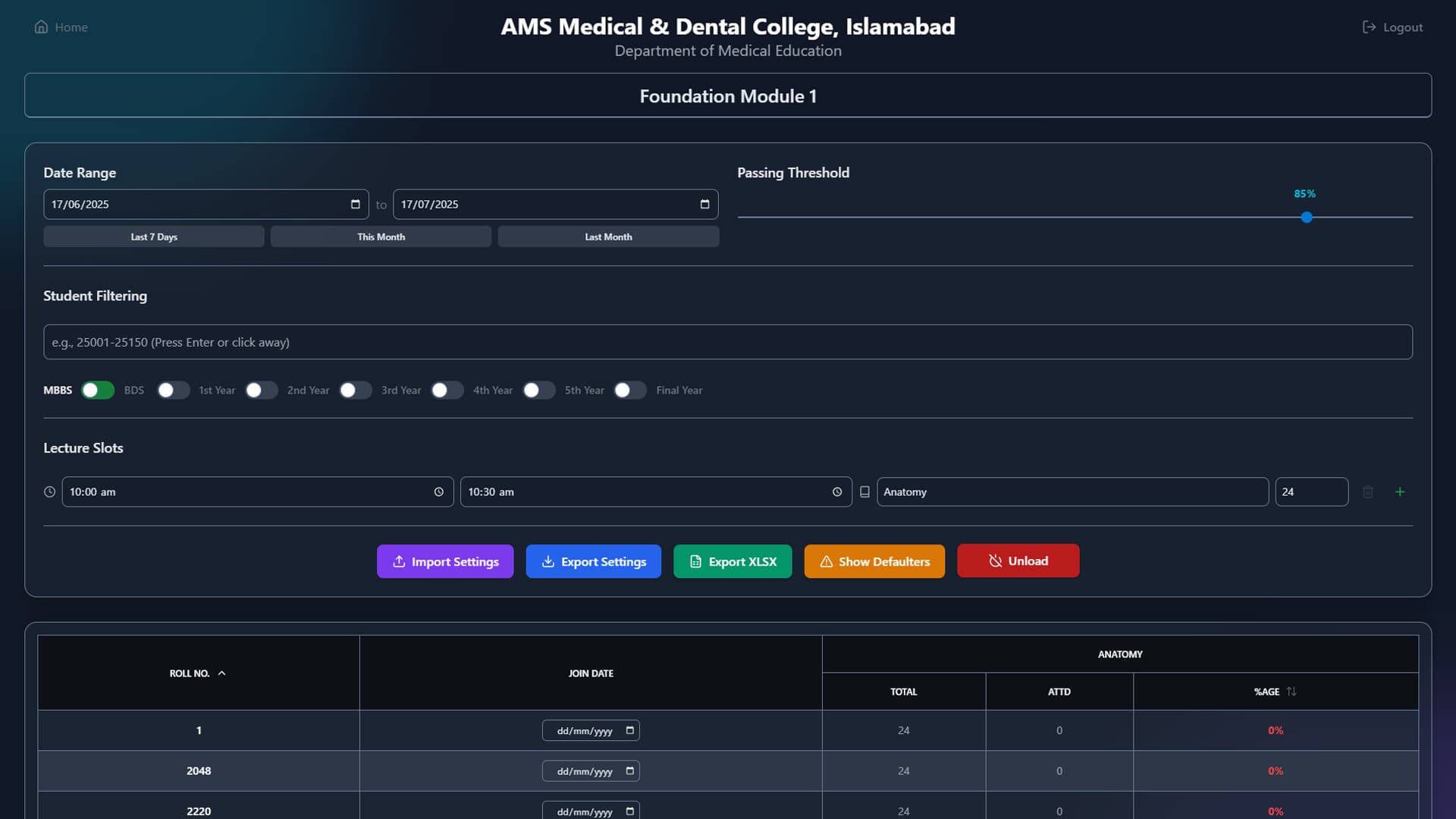Open calendar picker for end date 17/07/2025
This screenshot has height=819, width=1456.
704,205
